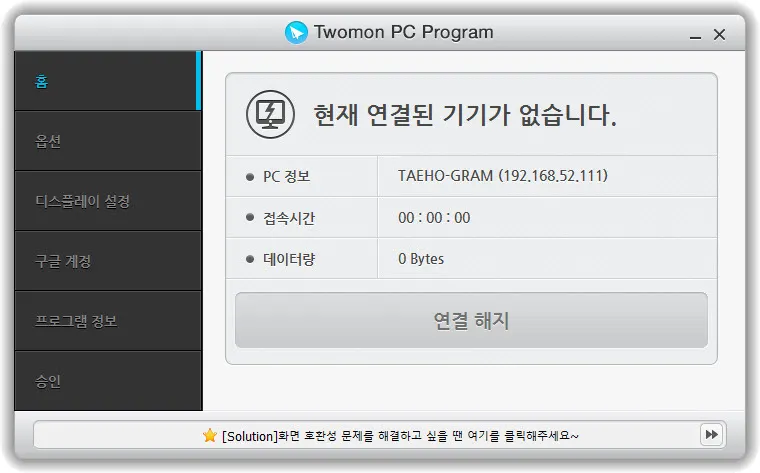Click the 연결 해지 button

[471, 320]
